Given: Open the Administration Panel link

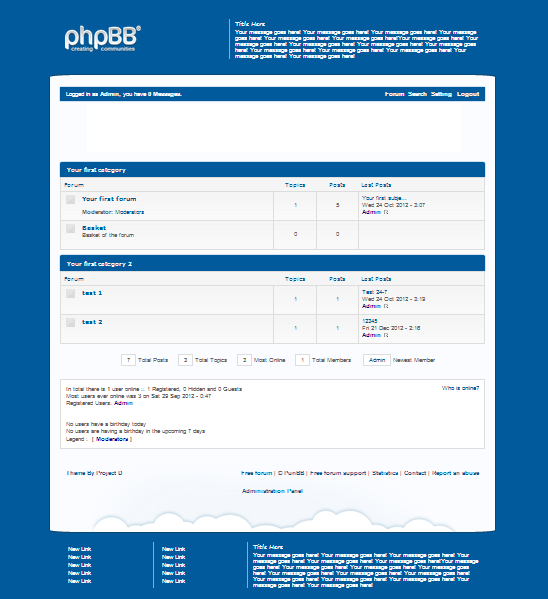Looking at the screenshot, I should pyautogui.click(x=272, y=491).
